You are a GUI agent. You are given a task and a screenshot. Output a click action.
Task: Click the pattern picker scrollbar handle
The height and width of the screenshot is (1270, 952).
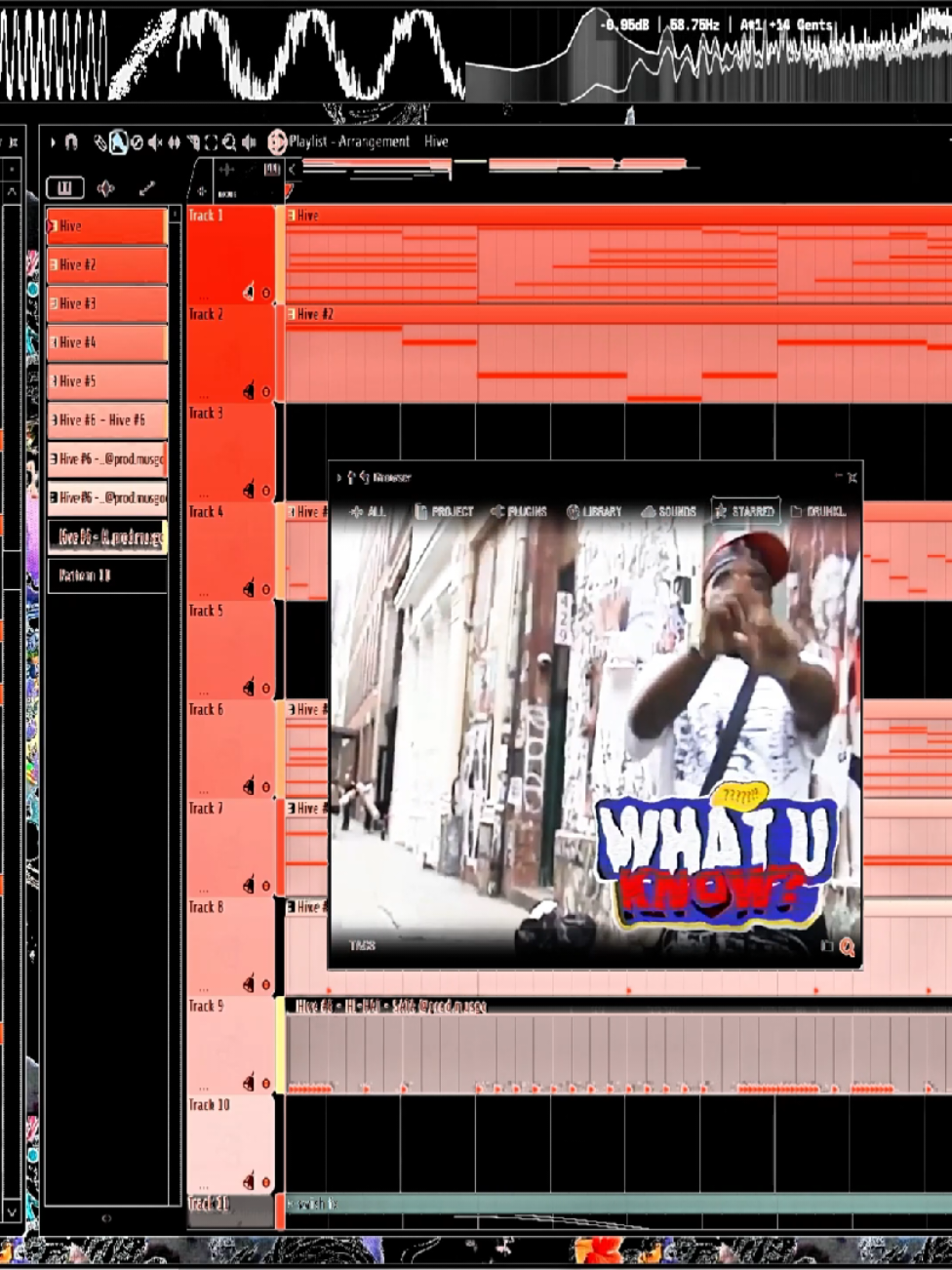tap(175, 215)
